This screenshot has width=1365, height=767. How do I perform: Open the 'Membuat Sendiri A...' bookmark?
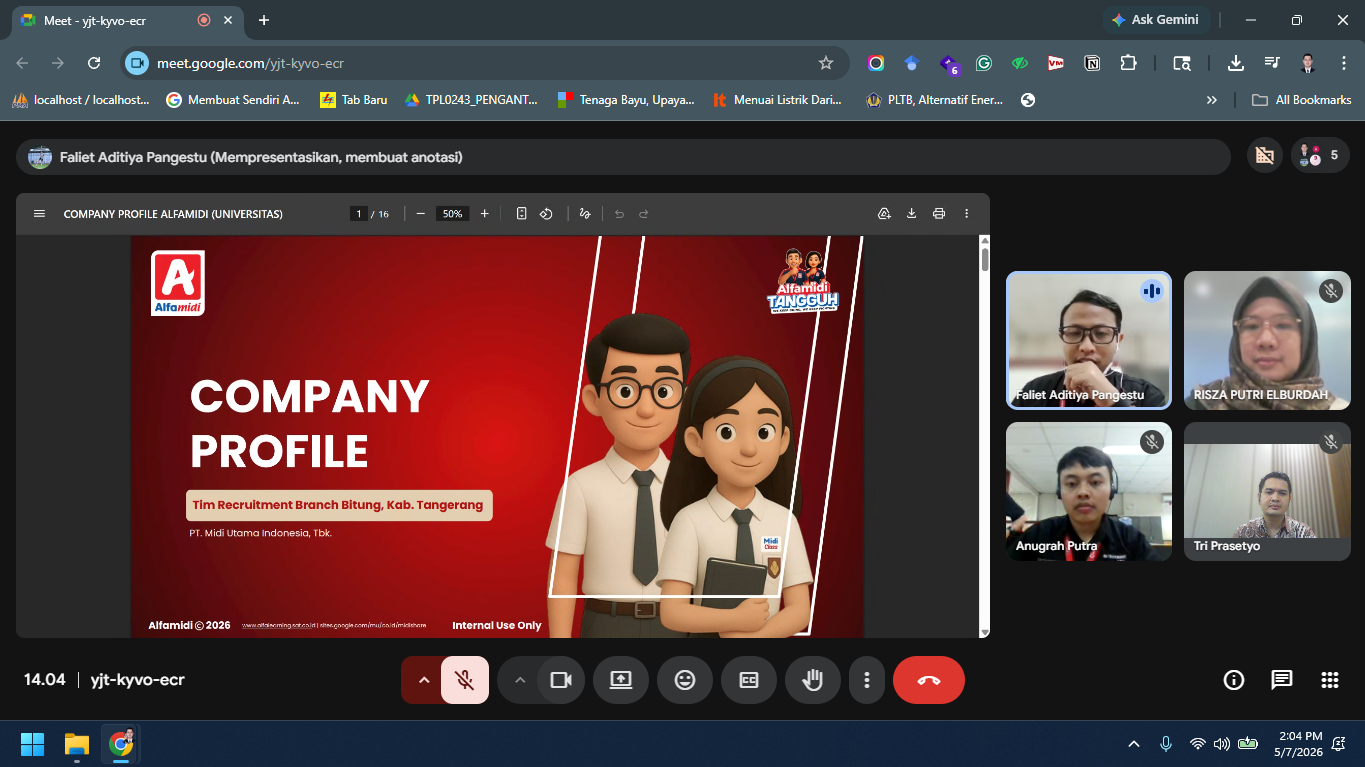click(x=233, y=100)
